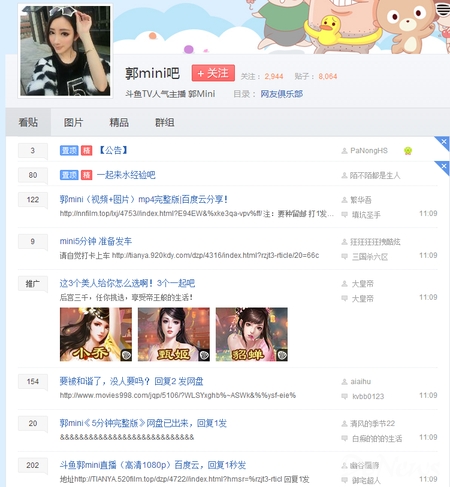
Task: View the 貂蝉 thumbnail image
Action: pos(252,334)
